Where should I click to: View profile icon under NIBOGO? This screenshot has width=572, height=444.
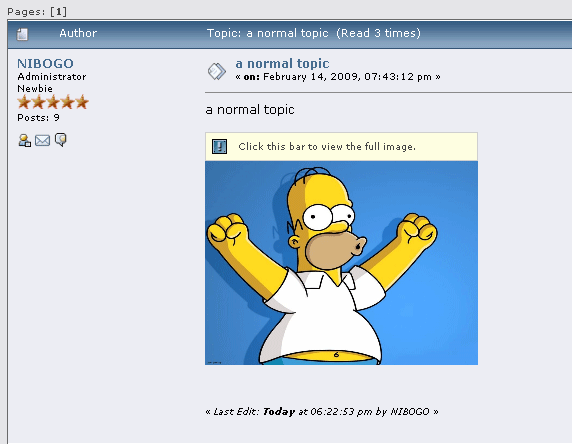(x=24, y=140)
